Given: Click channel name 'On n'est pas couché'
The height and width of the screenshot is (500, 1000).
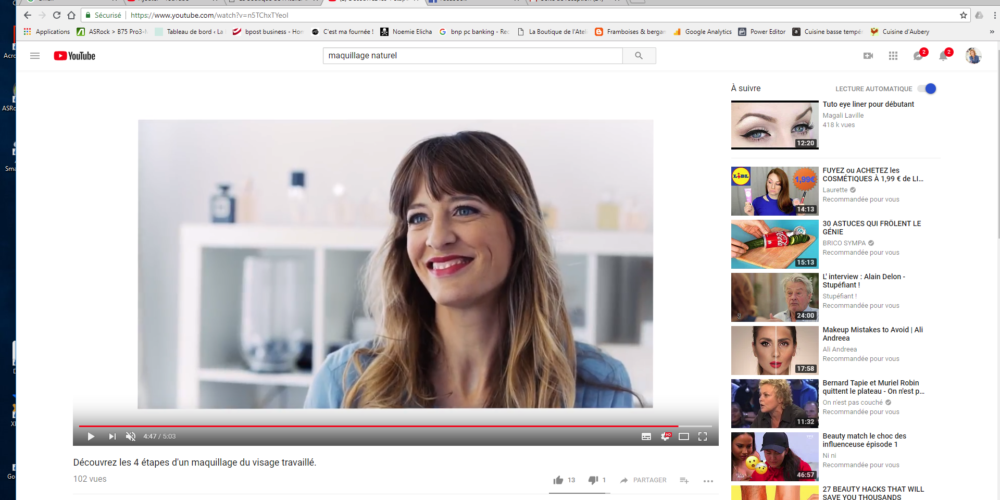Looking at the screenshot, I should coord(853,402).
